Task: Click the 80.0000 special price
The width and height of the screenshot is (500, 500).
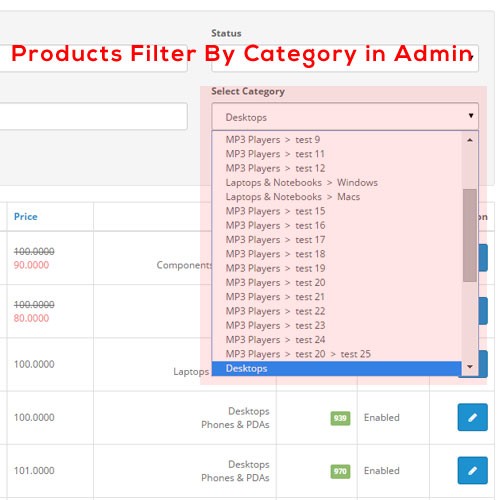Action: coord(31,318)
